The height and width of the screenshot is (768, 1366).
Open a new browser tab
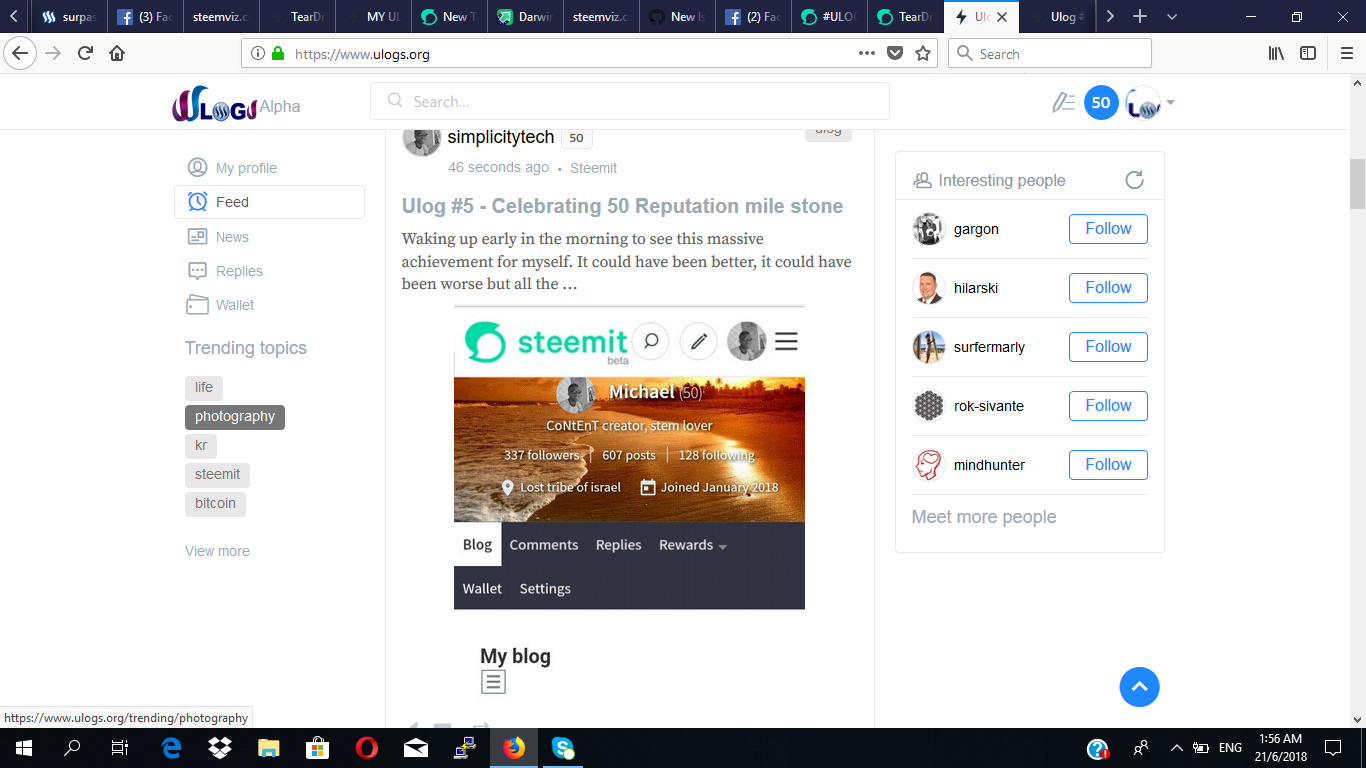pyautogui.click(x=1140, y=17)
